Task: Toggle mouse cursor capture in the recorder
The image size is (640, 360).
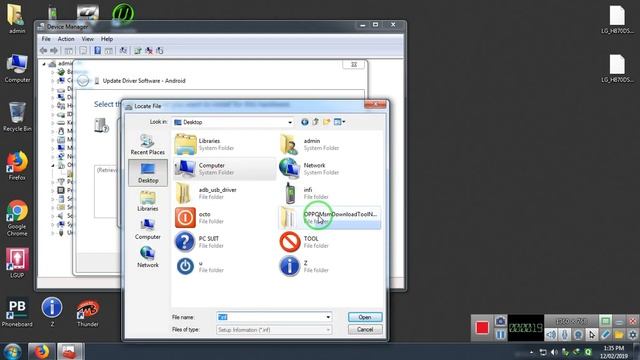Action: [591, 335]
